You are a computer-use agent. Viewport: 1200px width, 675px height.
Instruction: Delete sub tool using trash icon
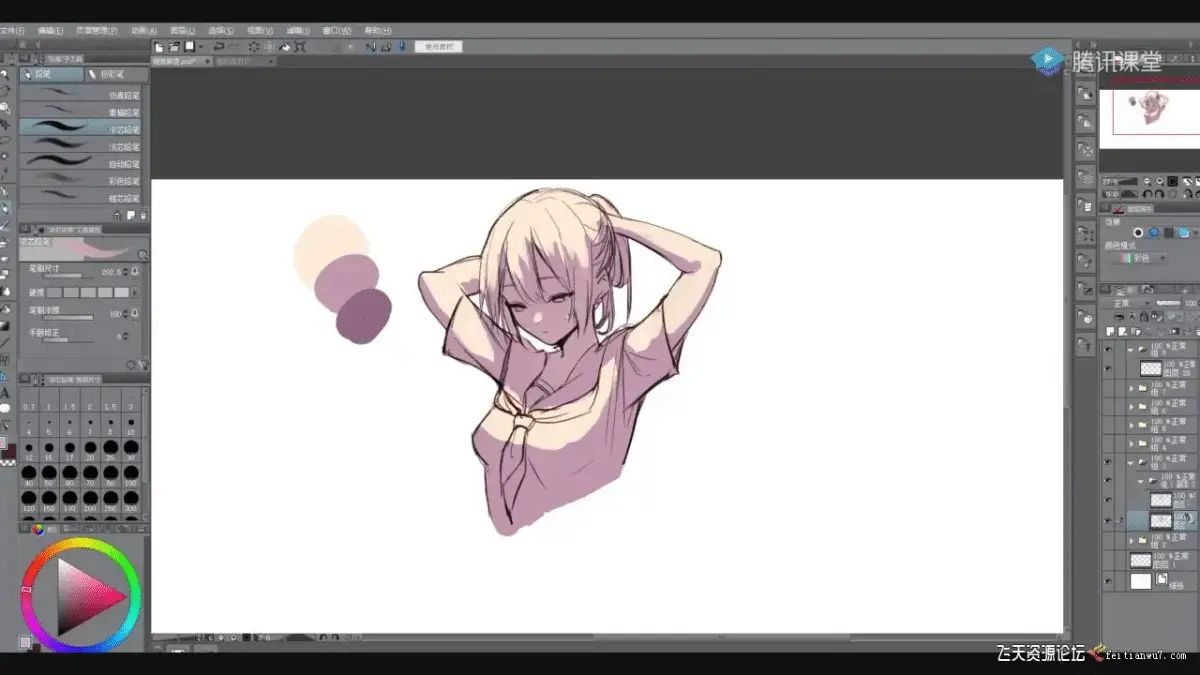[144, 214]
